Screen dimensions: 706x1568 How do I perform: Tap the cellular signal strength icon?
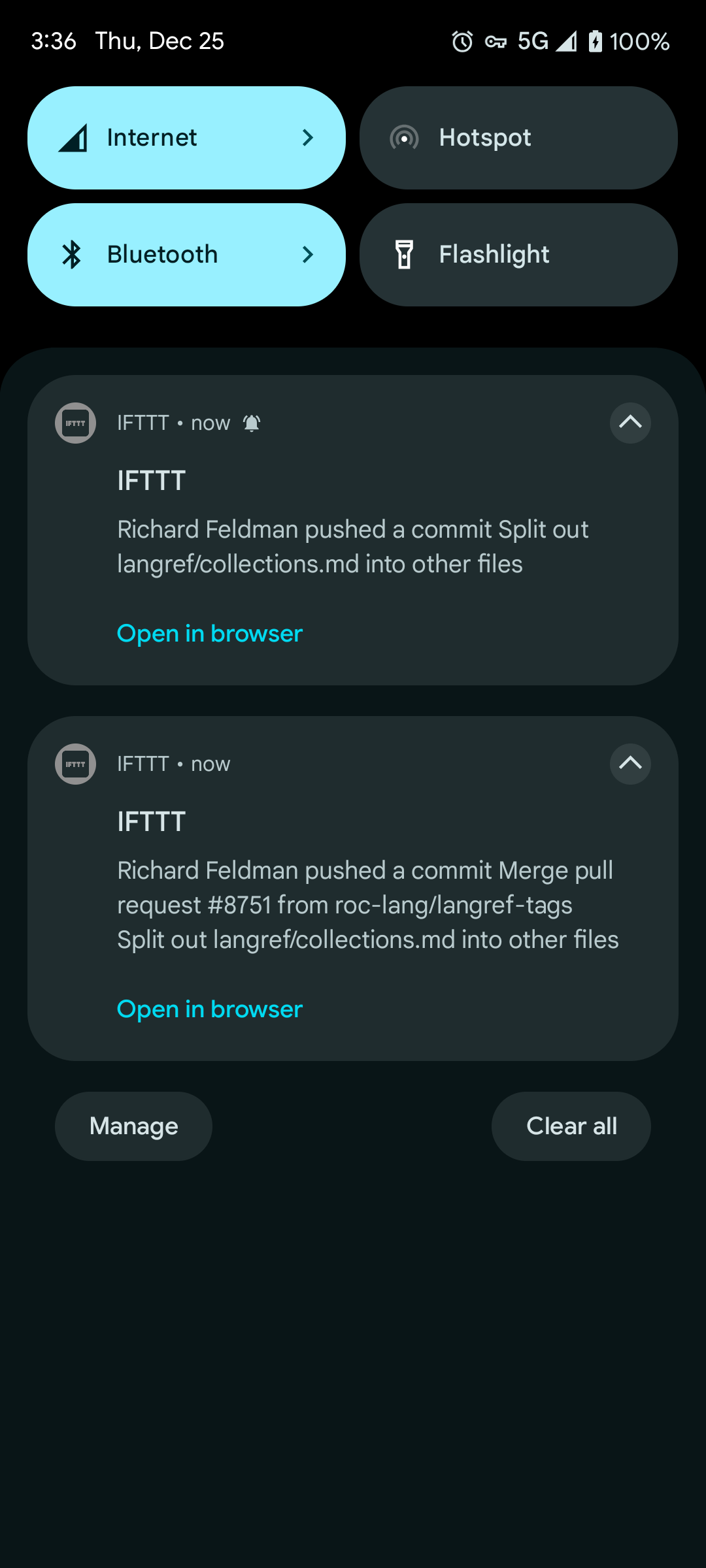coord(566,42)
